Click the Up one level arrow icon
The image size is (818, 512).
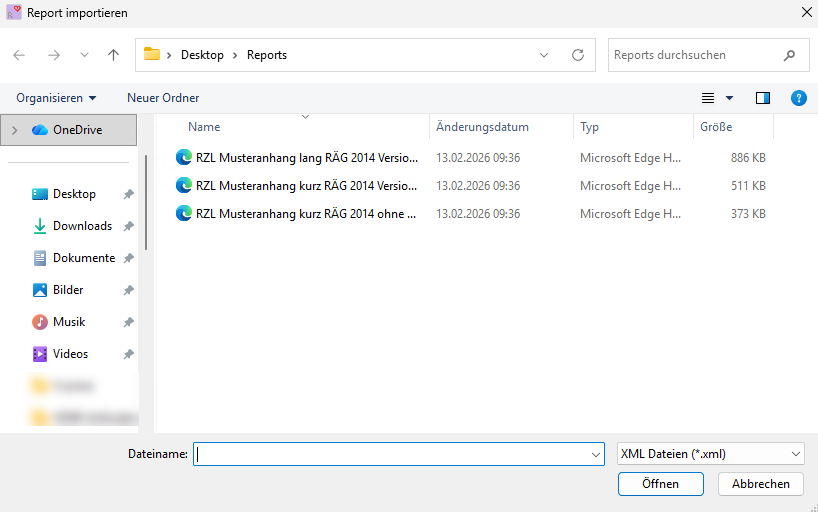pyautogui.click(x=114, y=55)
